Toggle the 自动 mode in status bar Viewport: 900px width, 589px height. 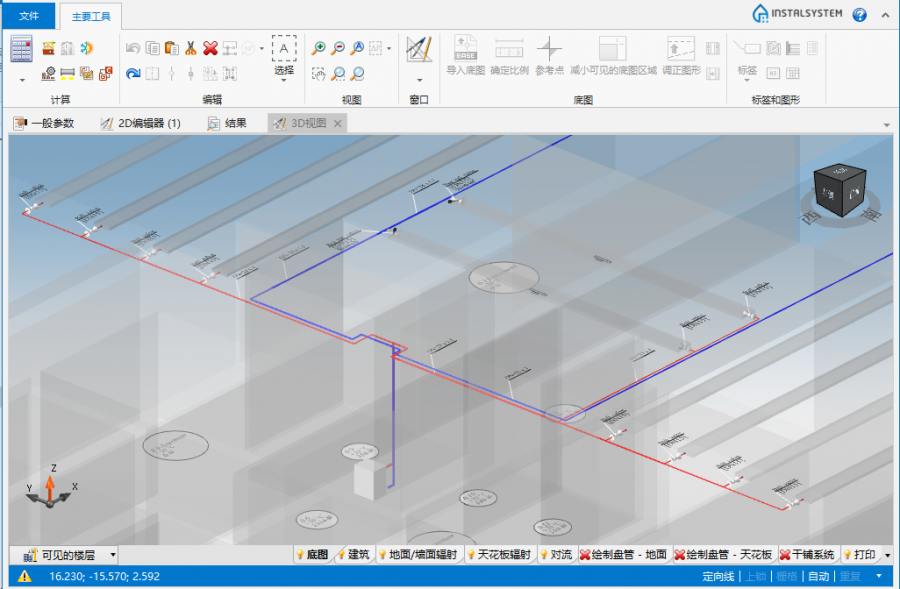point(818,576)
